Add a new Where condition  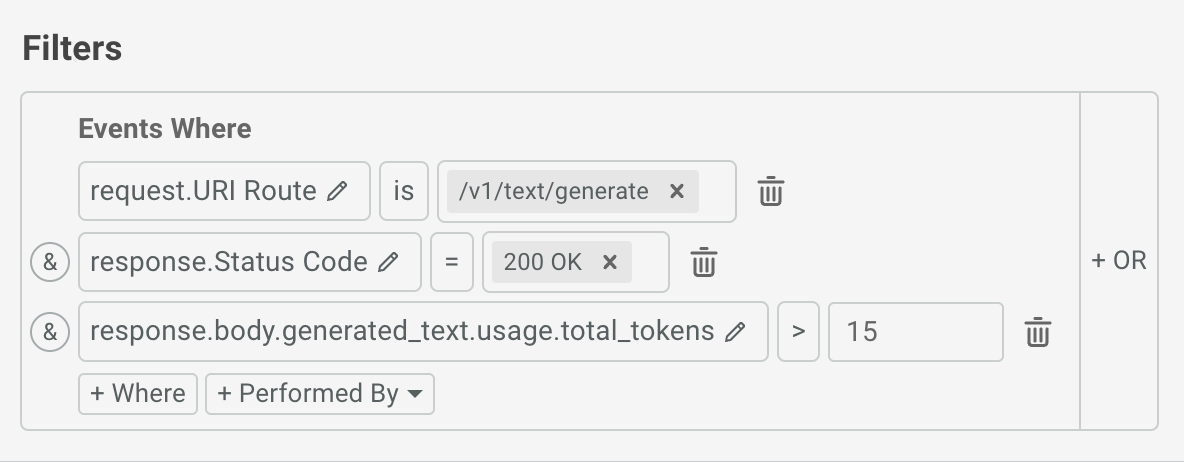point(138,393)
